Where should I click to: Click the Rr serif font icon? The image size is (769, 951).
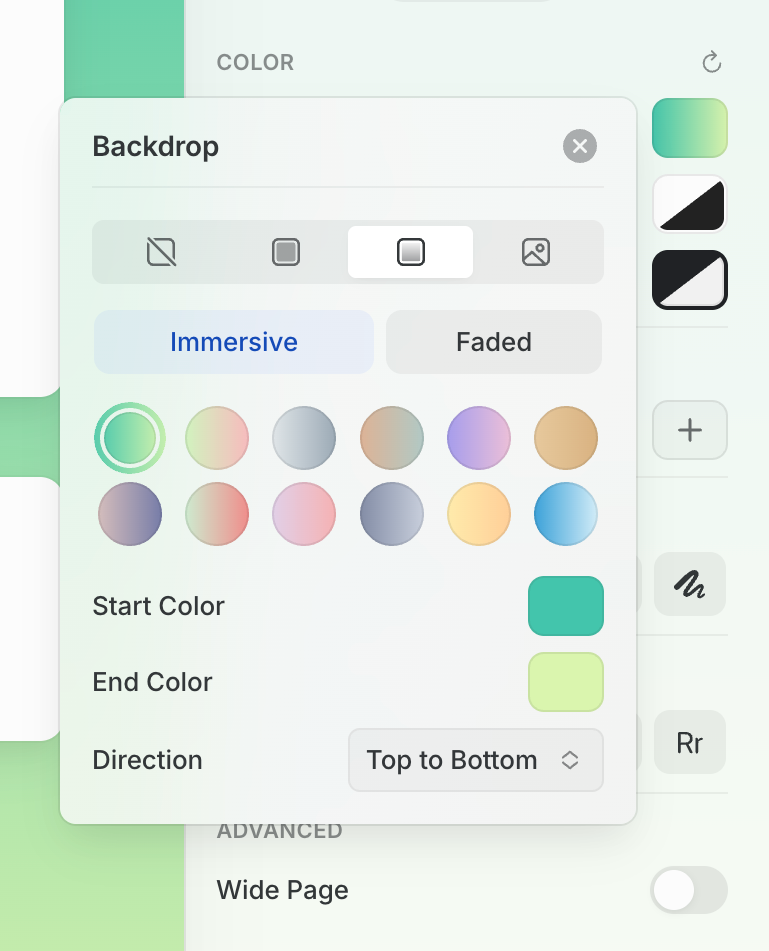[690, 743]
